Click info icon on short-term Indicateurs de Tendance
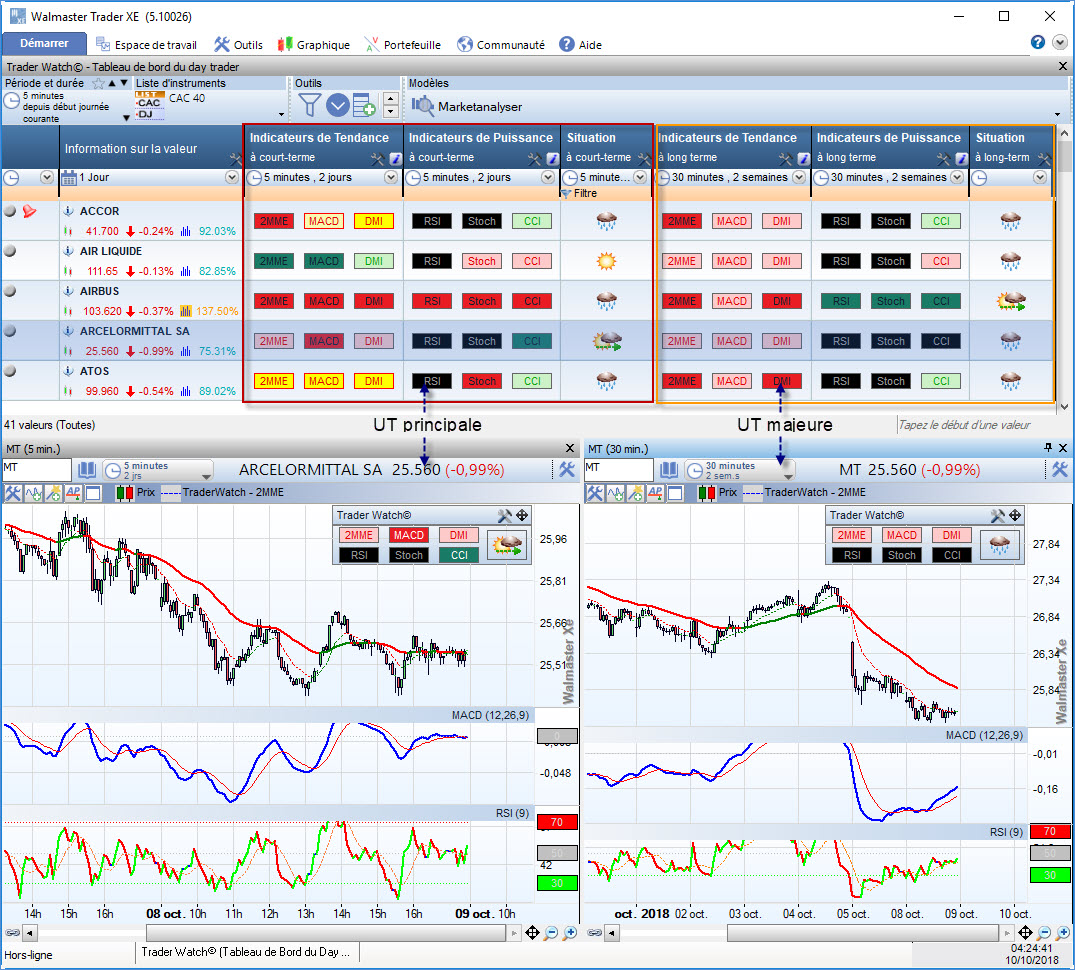Viewport: 1075px width, 970px height. pyautogui.click(x=396, y=159)
